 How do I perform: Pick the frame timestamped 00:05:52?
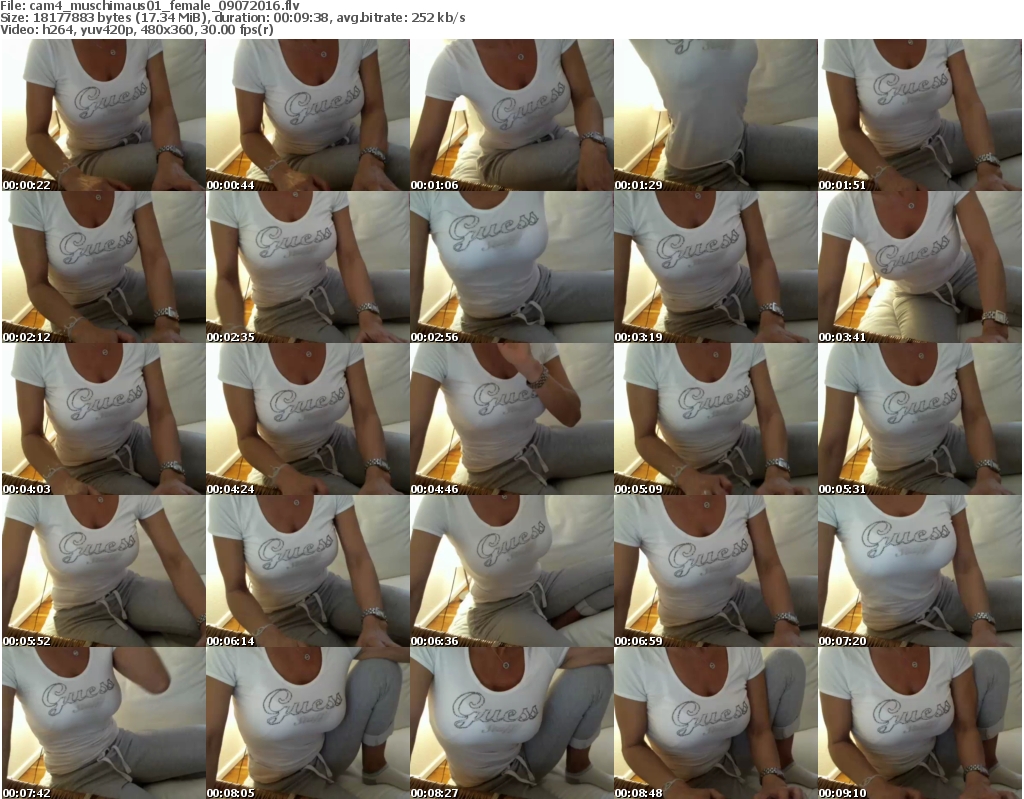tap(103, 571)
